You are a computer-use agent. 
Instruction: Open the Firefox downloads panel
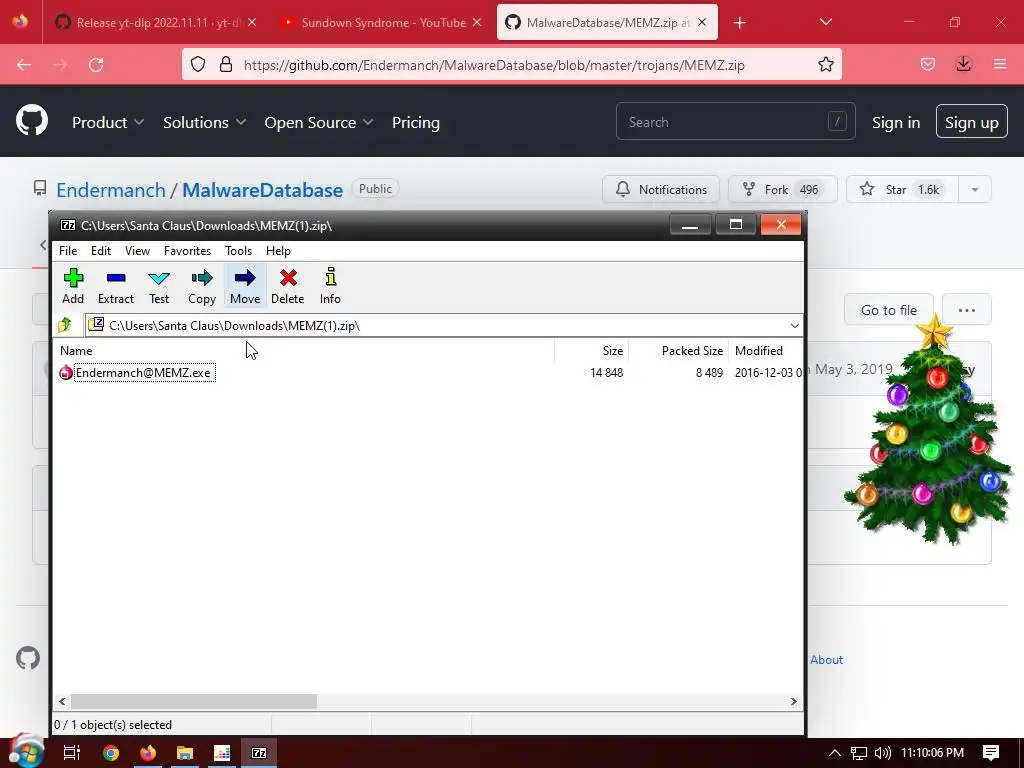click(963, 65)
